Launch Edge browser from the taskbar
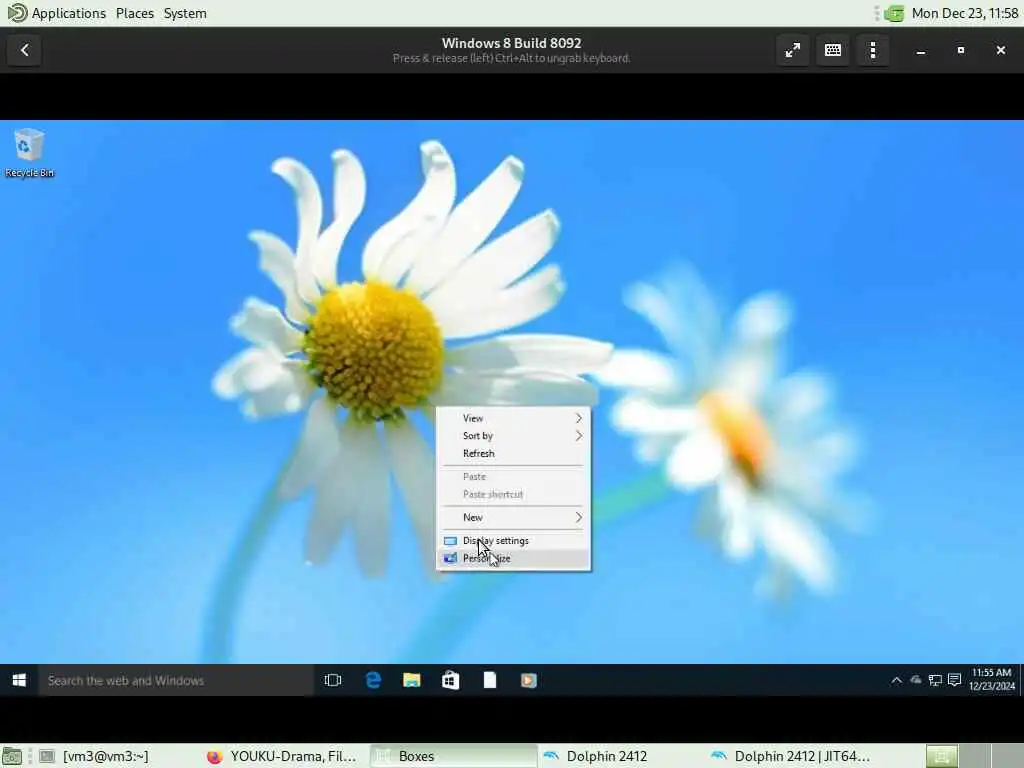Screen dimensions: 1024x768 tap(373, 680)
